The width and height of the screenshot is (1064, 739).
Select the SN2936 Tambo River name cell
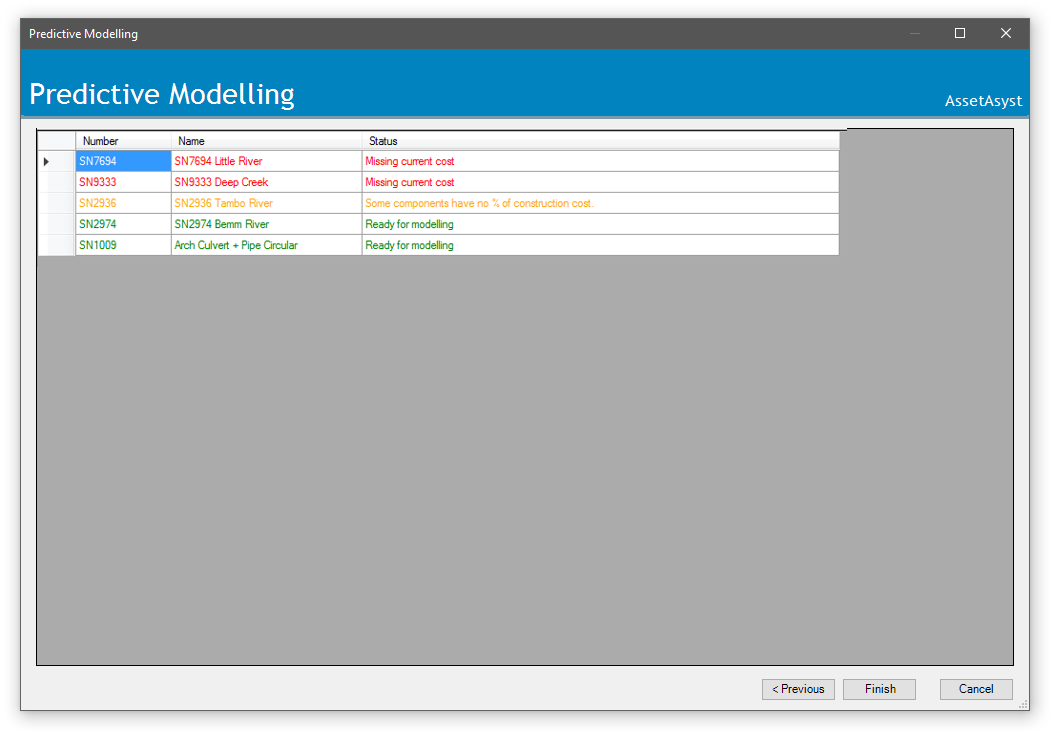(266, 203)
